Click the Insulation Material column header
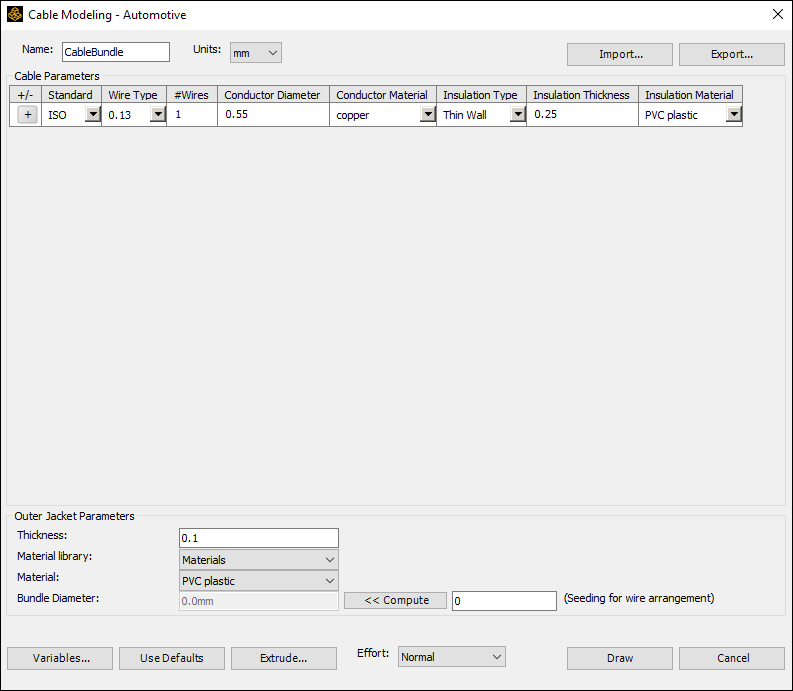 [x=690, y=95]
